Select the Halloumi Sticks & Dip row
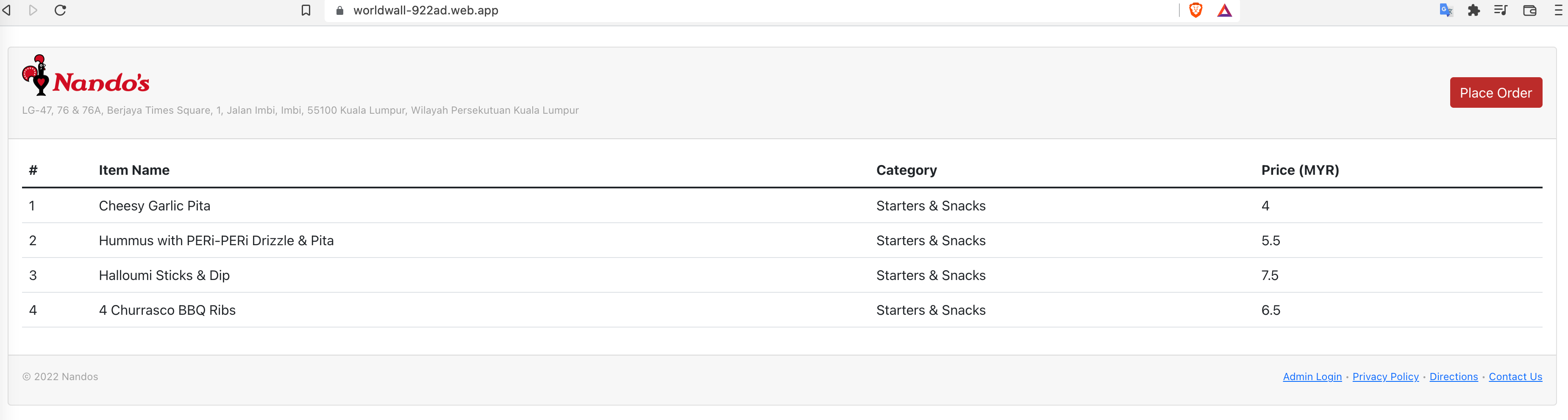The height and width of the screenshot is (420, 1568). (x=164, y=275)
